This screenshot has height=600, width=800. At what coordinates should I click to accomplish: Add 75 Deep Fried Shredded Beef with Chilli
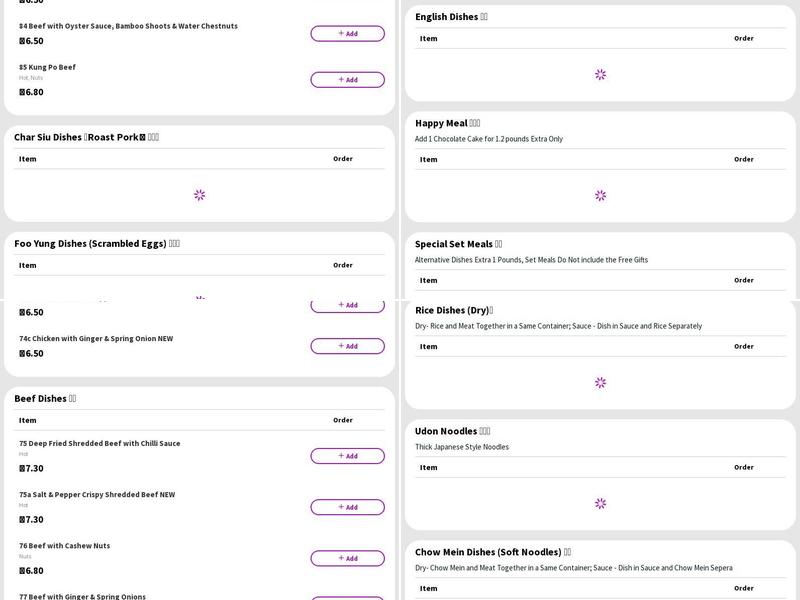pos(347,456)
